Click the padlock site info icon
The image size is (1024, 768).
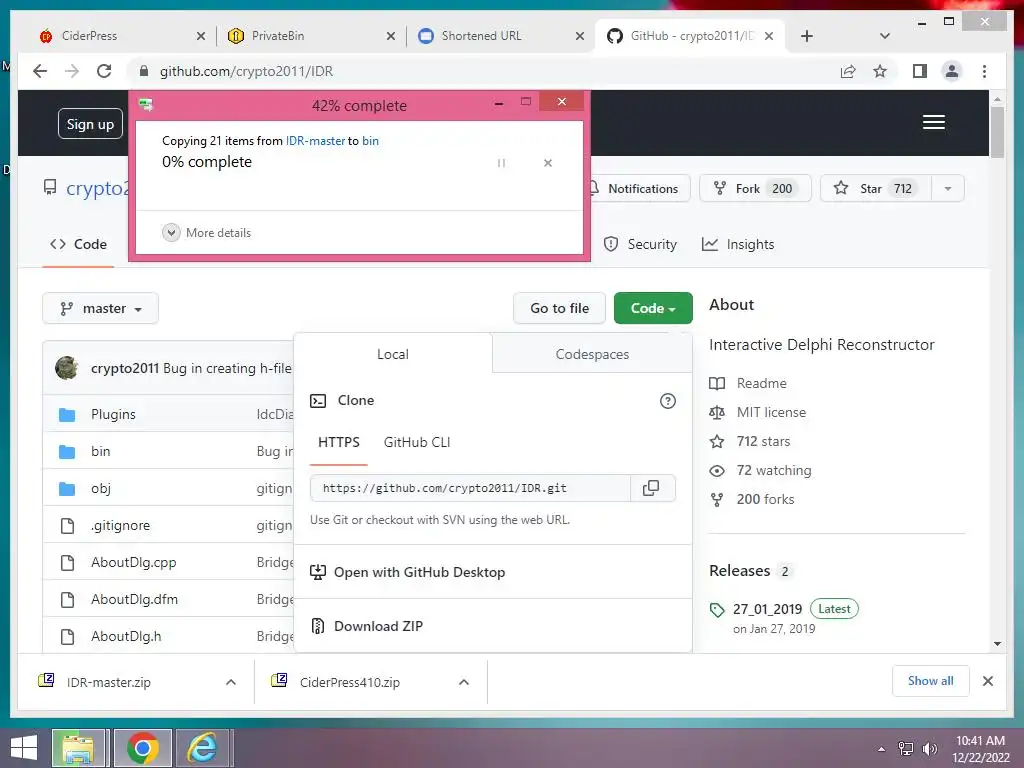coord(144,71)
